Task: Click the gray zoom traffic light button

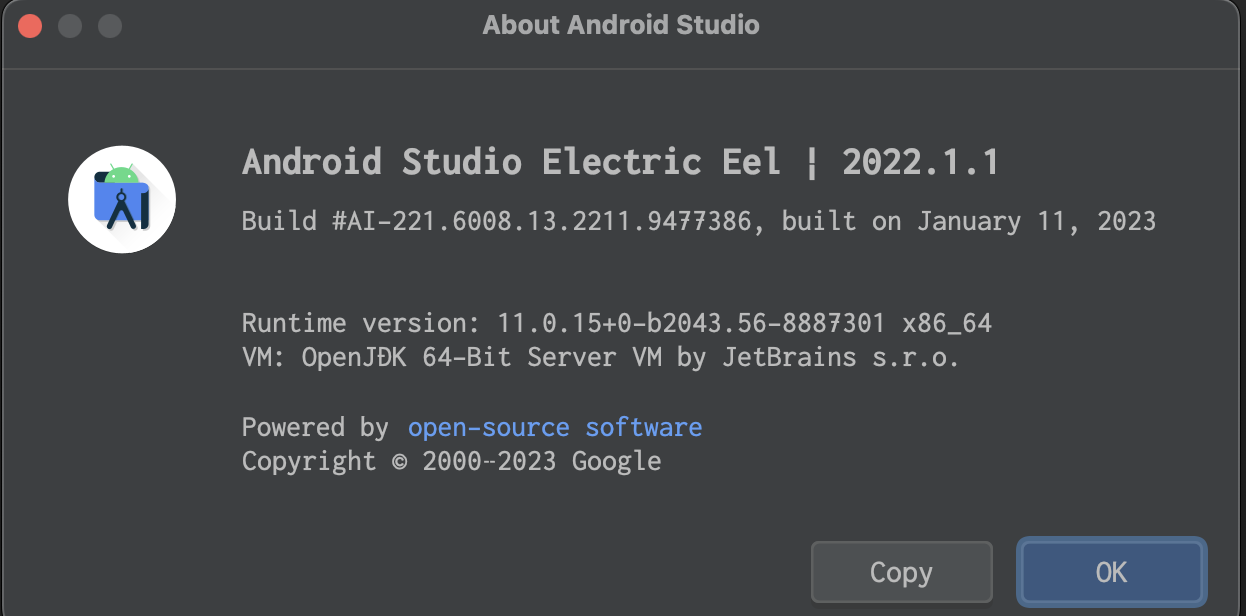Action: pos(108,25)
